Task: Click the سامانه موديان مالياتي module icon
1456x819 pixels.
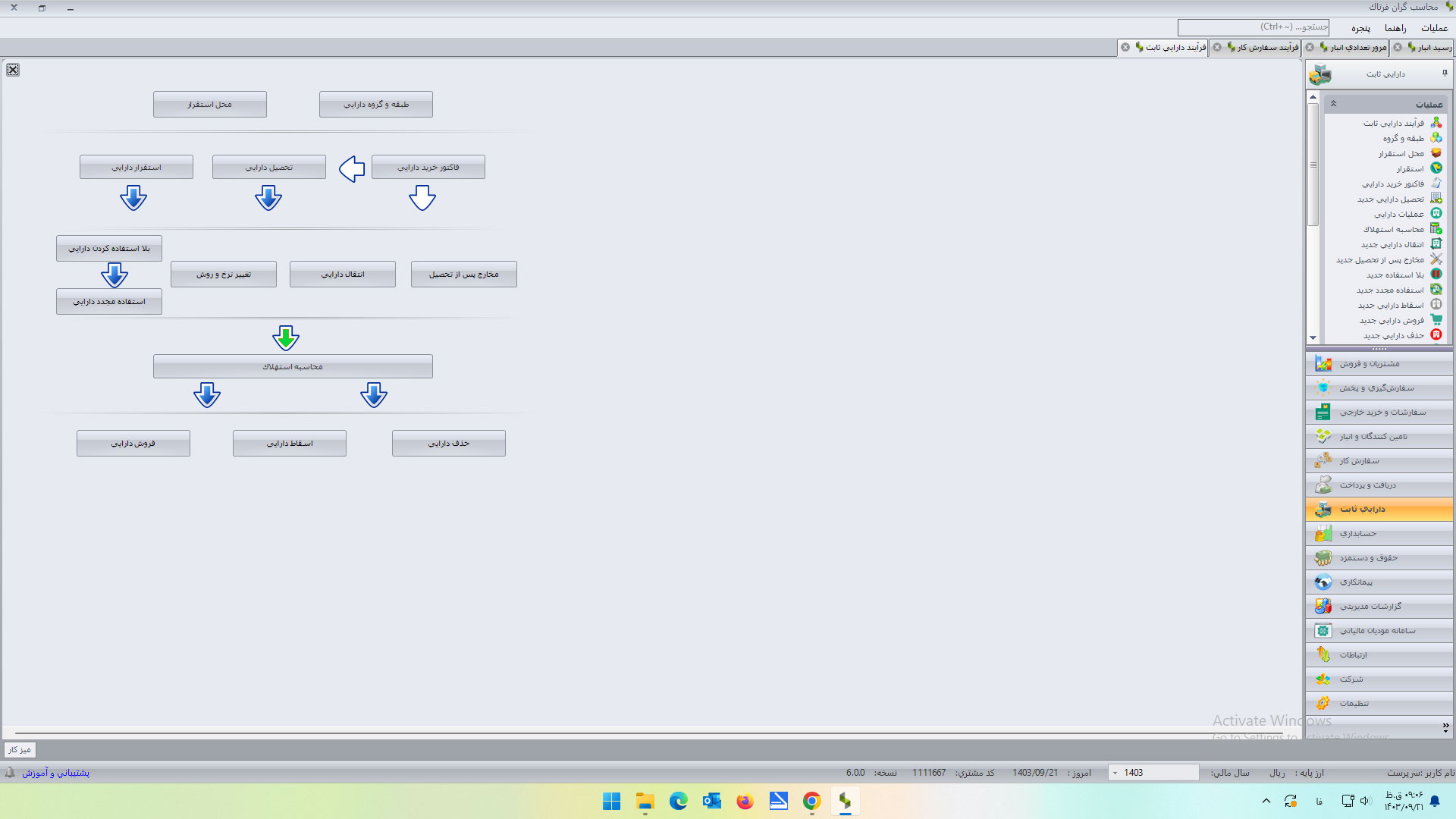Action: point(1323,631)
